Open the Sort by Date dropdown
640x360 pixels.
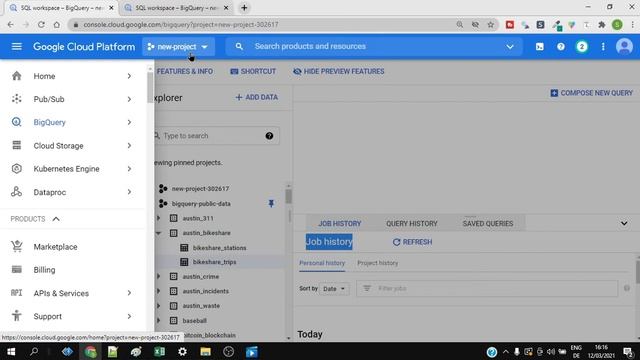point(334,289)
